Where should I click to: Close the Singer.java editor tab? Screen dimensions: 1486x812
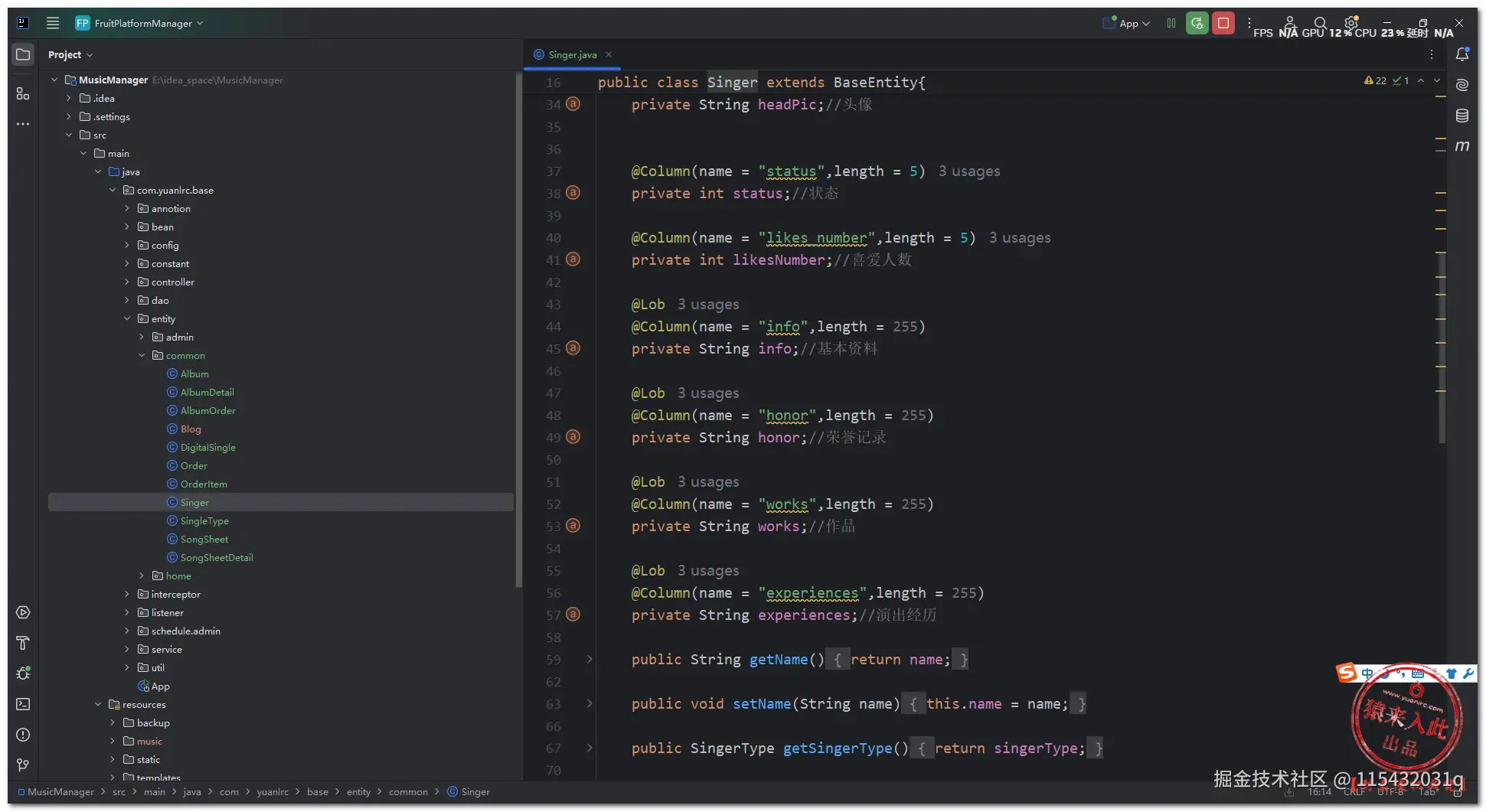coord(609,54)
